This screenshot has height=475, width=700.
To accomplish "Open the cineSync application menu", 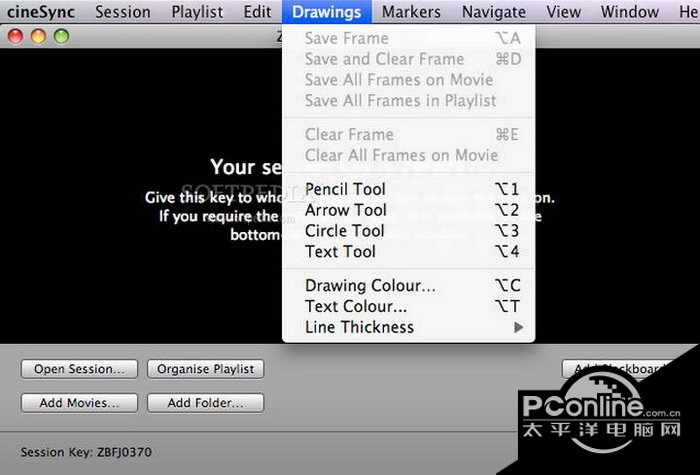I will click(x=41, y=12).
